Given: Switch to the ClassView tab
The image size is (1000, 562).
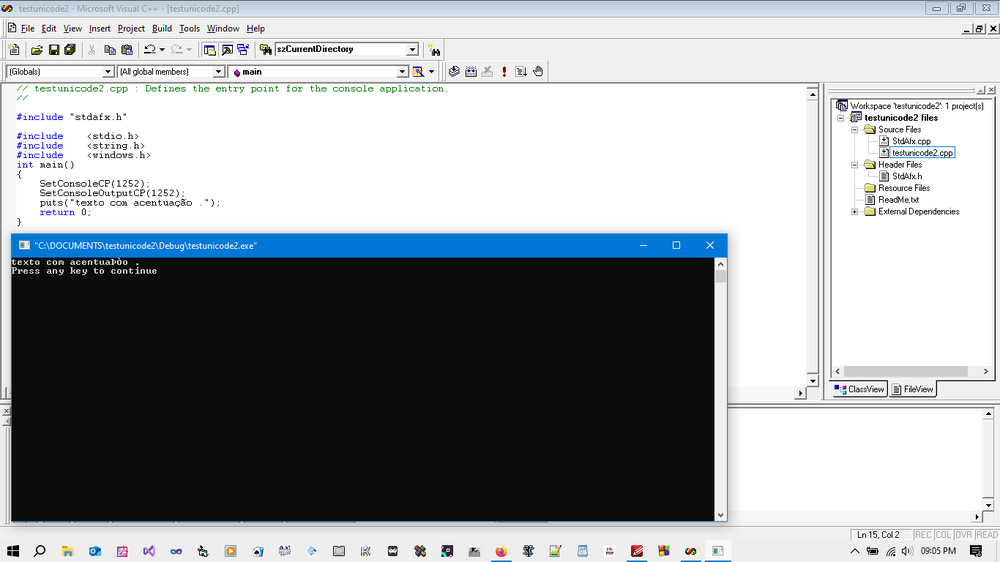Looking at the screenshot, I should pos(860,389).
